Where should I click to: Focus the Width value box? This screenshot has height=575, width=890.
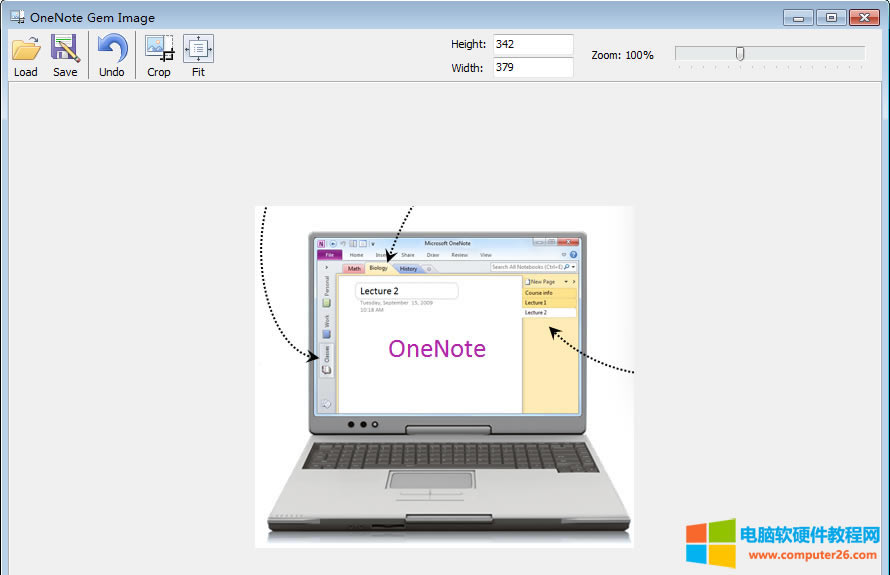click(x=532, y=68)
